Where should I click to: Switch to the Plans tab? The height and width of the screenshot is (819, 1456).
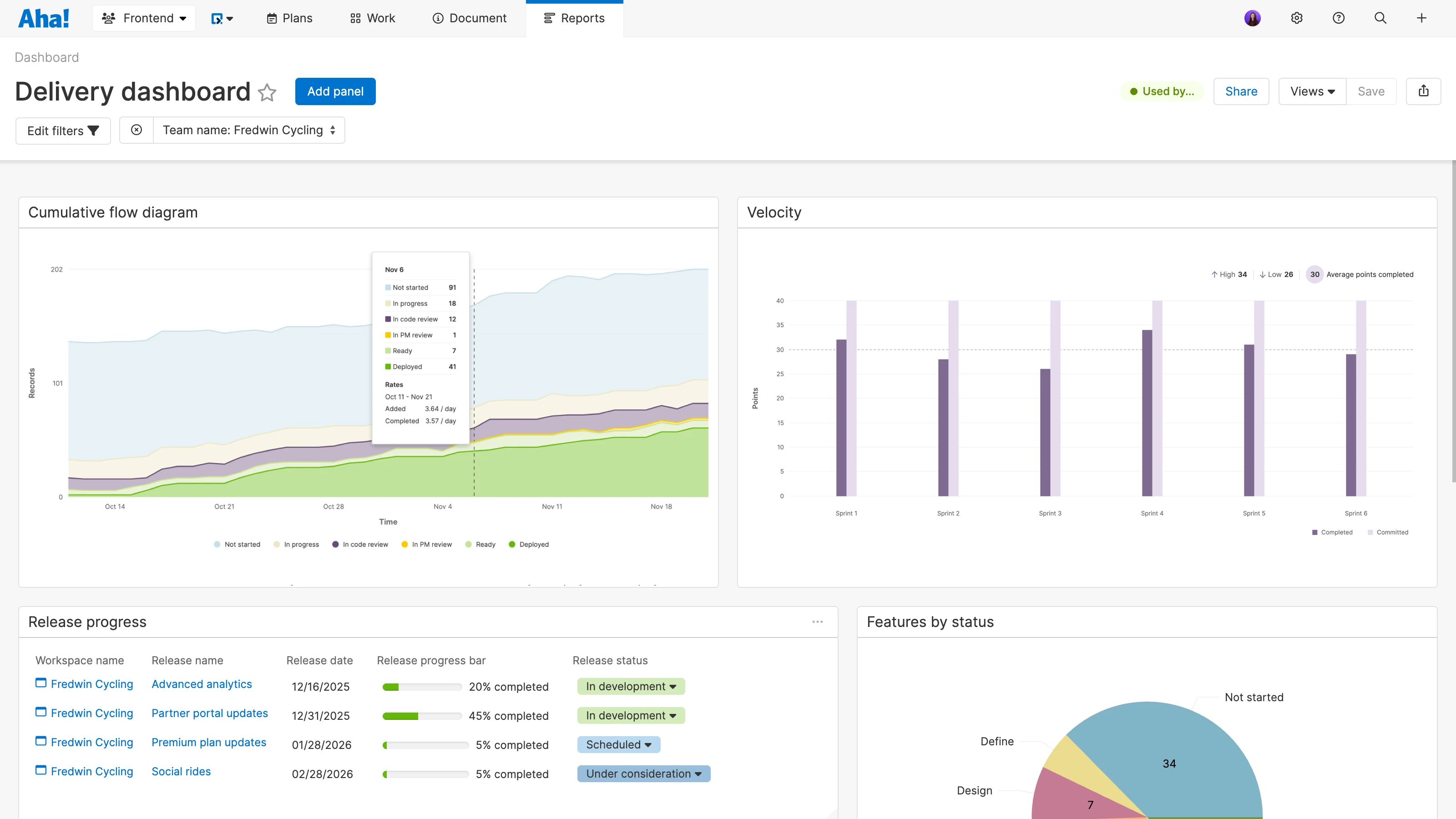[x=289, y=18]
